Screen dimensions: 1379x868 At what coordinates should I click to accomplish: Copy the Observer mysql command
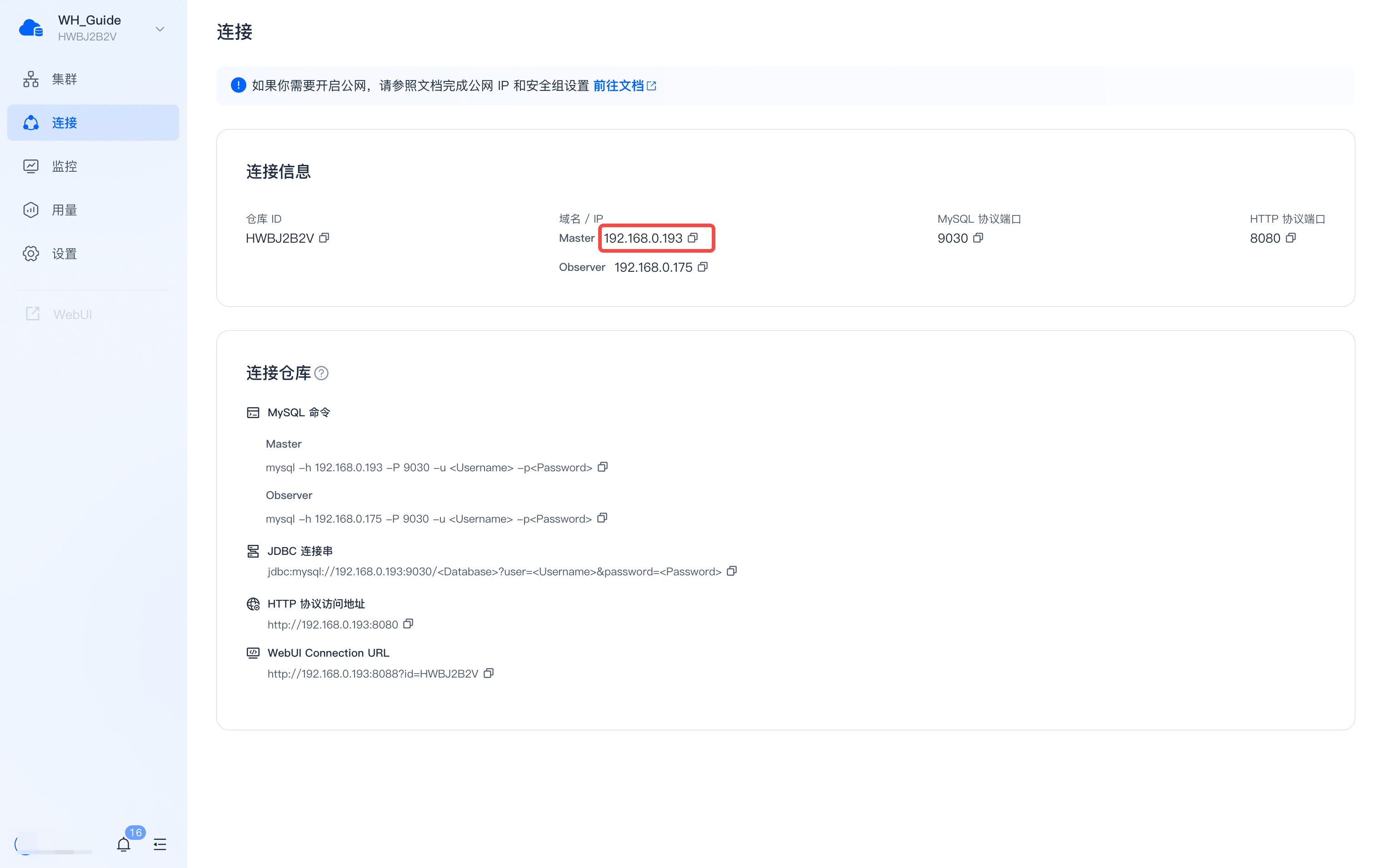(602, 518)
